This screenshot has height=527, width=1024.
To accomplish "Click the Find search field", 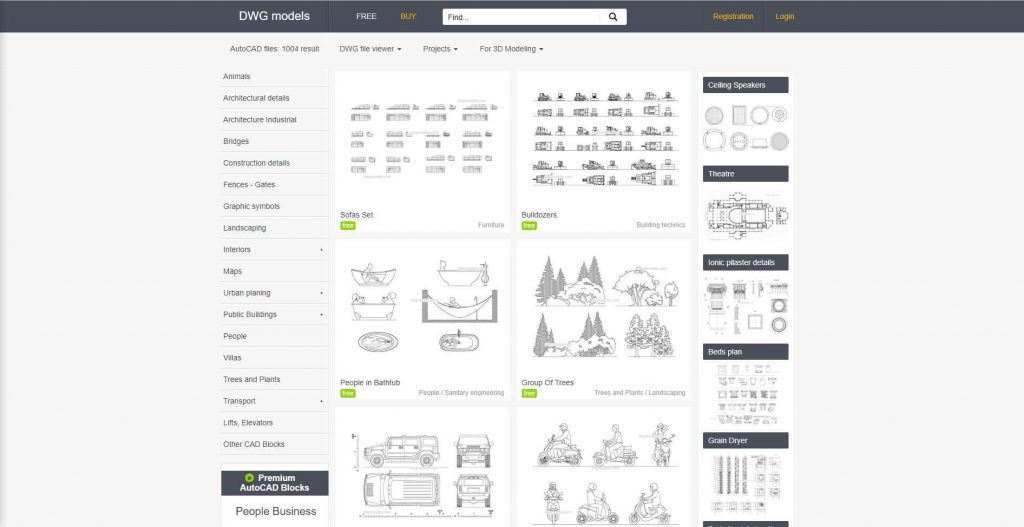I will pyautogui.click(x=521, y=17).
